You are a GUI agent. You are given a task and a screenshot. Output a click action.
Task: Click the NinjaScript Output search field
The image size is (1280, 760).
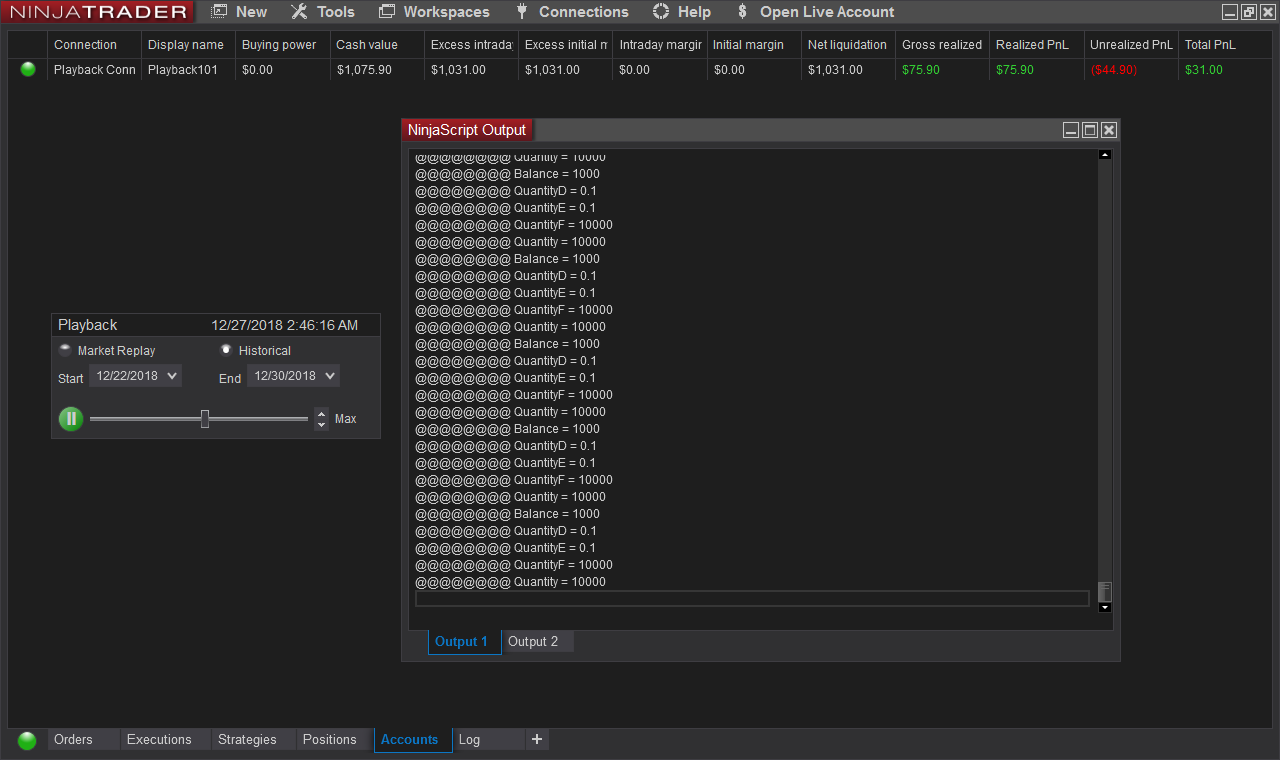click(752, 598)
